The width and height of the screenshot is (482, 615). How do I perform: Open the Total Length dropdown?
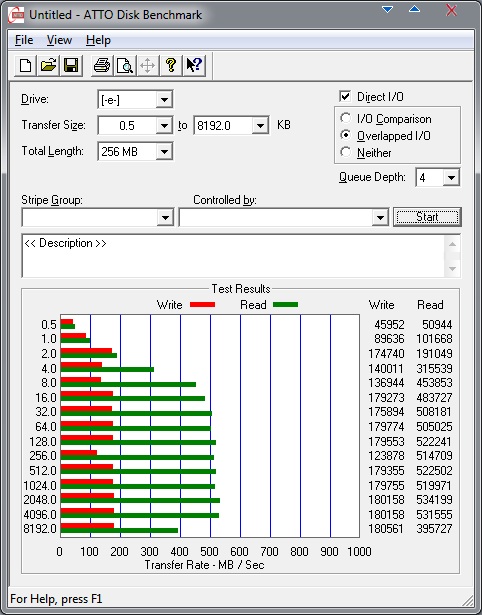point(164,151)
